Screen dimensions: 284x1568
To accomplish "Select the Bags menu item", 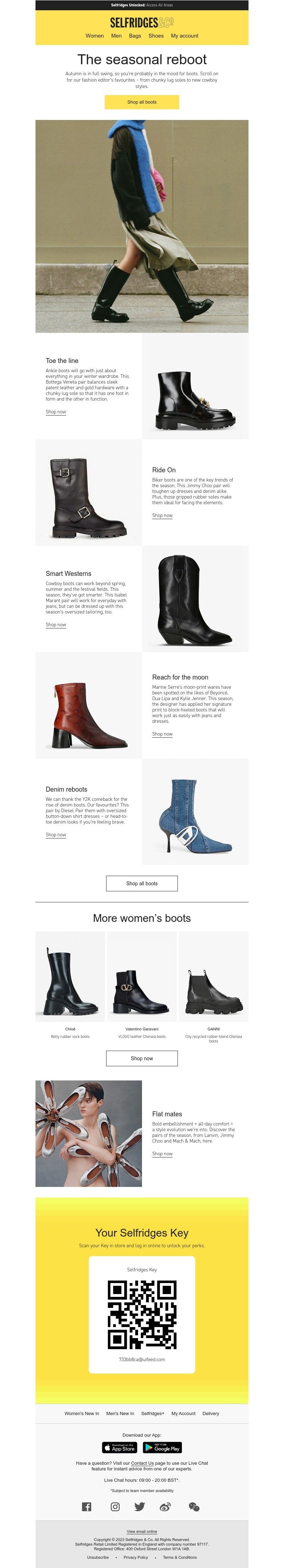I will (135, 36).
